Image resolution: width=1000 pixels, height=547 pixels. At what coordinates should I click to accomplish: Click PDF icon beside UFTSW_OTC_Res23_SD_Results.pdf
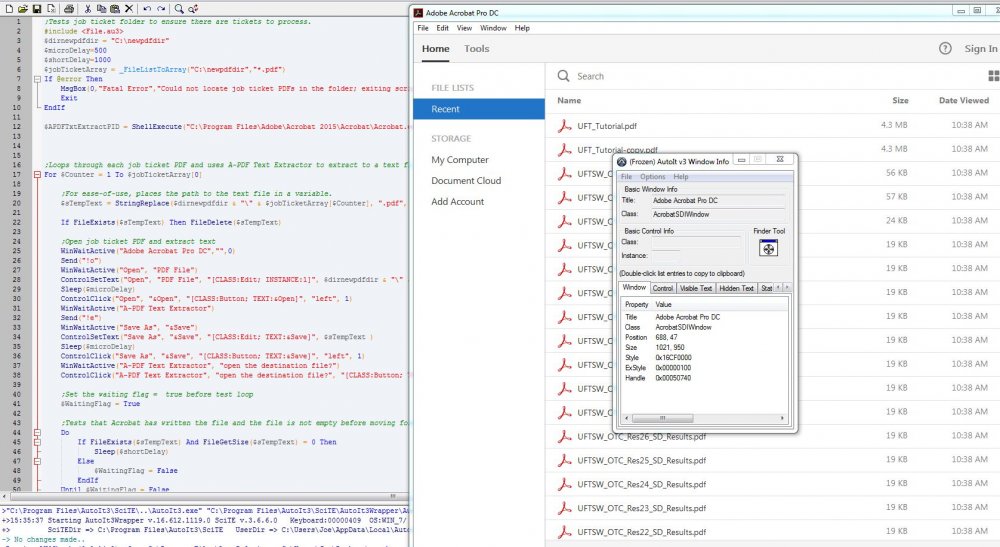pyautogui.click(x=564, y=508)
